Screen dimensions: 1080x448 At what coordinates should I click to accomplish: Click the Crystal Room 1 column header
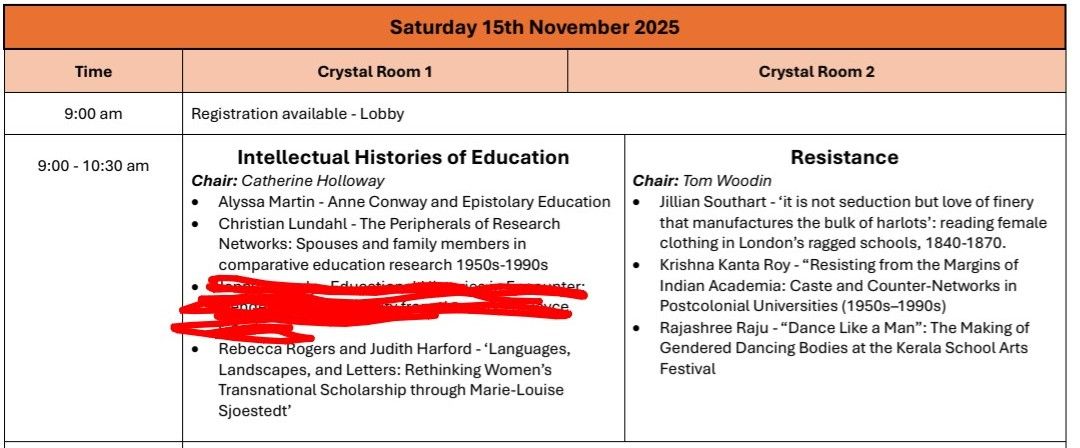point(375,72)
